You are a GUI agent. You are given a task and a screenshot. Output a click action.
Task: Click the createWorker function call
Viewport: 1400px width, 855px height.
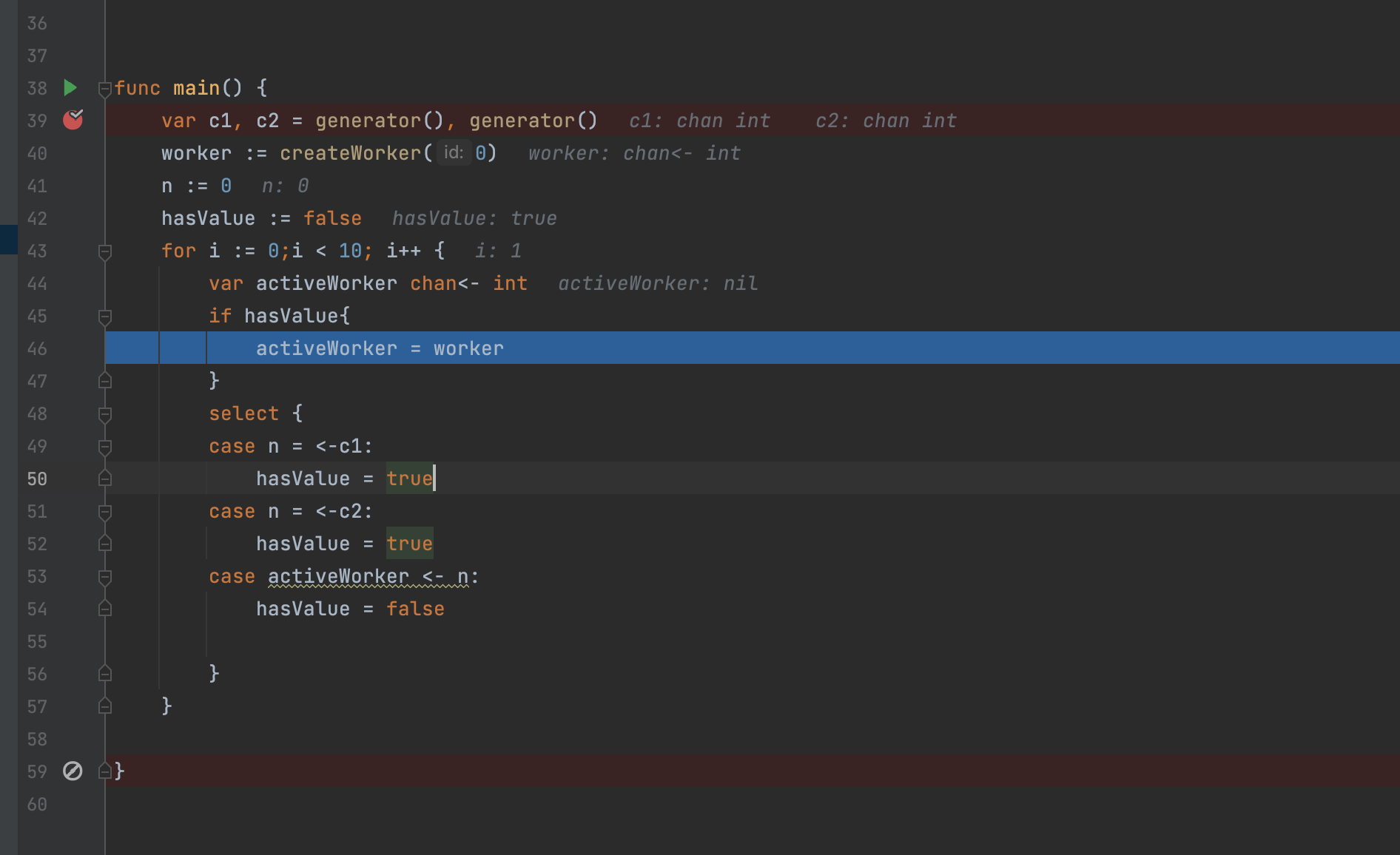point(350,153)
